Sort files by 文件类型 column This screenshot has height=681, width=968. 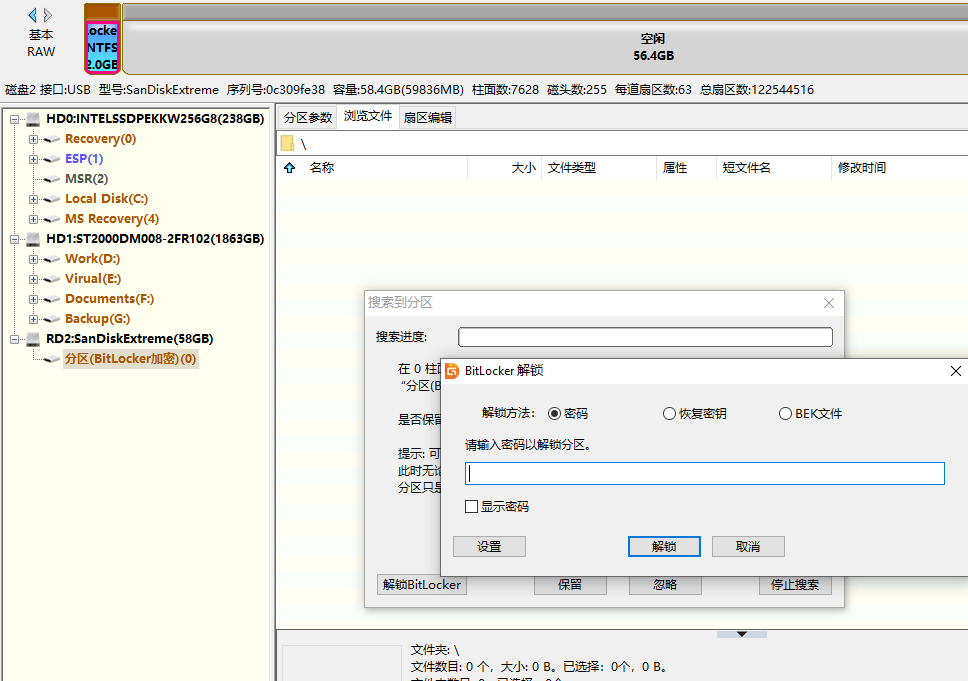[572, 168]
